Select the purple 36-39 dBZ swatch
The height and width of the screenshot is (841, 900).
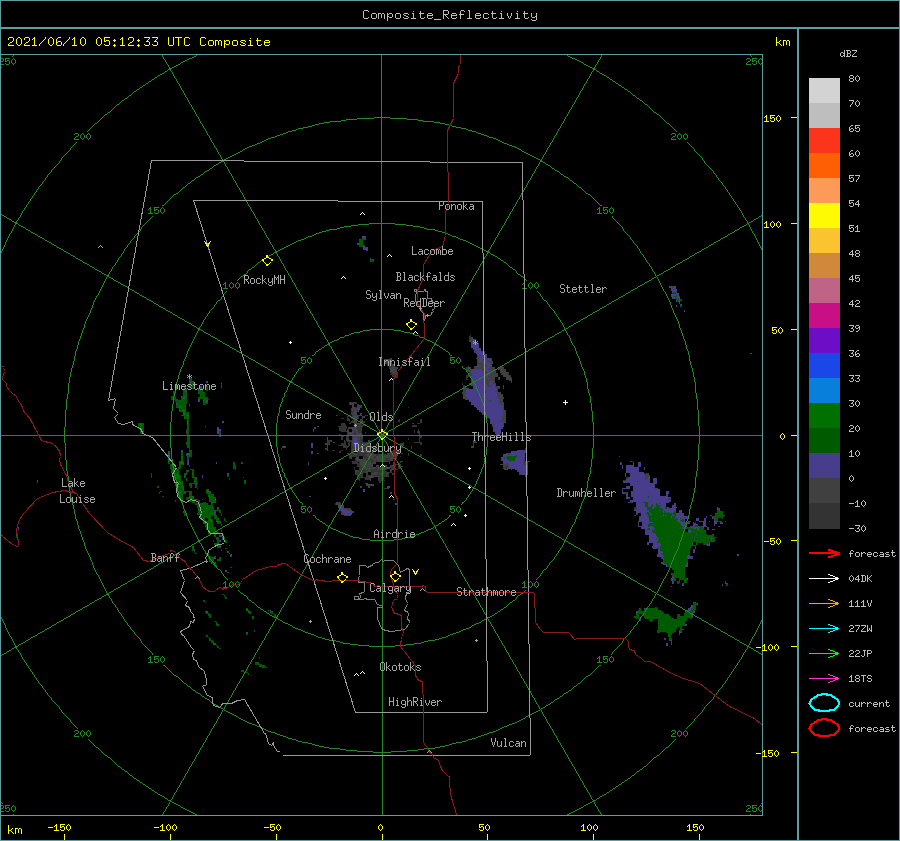[824, 341]
